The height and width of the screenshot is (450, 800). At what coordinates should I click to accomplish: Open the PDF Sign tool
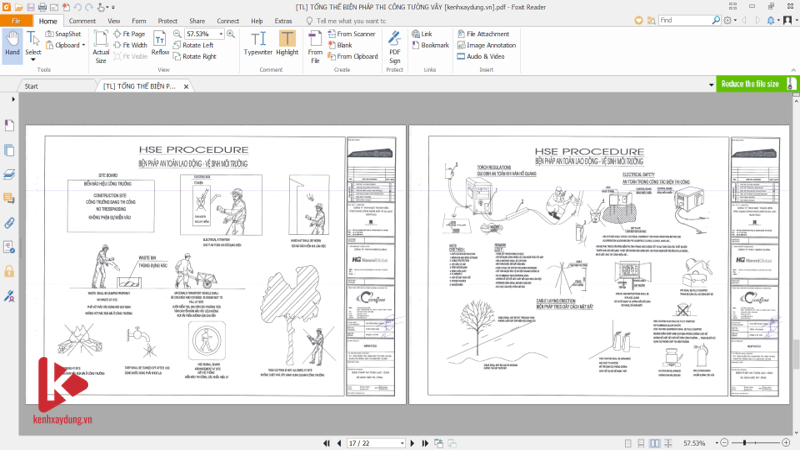click(394, 43)
